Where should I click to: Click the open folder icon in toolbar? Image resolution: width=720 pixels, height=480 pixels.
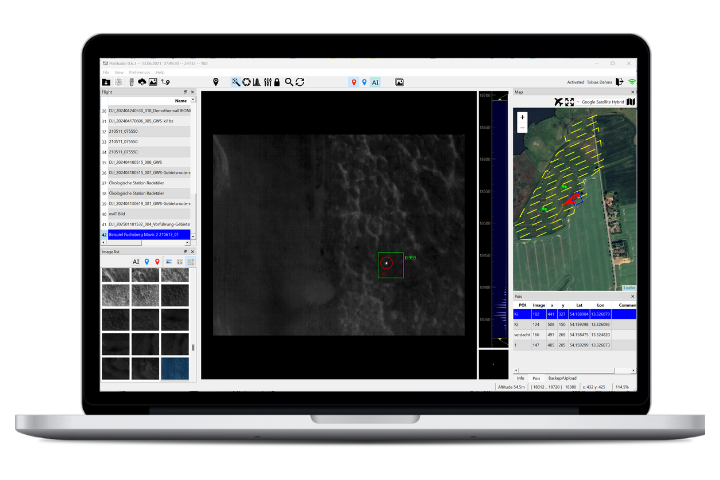coord(107,82)
